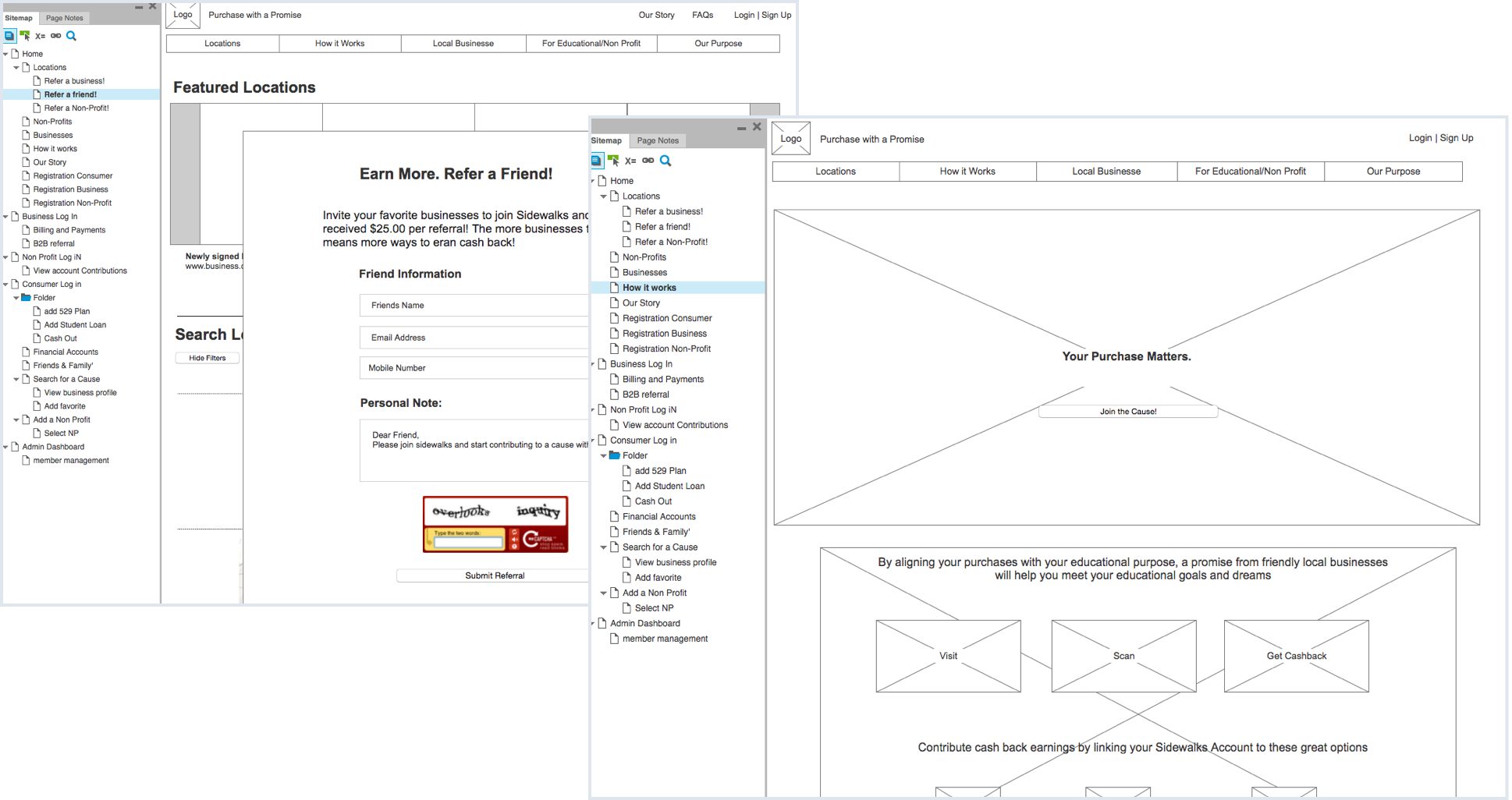
Task: Open the FAQs item in the top navigation
Action: [702, 15]
